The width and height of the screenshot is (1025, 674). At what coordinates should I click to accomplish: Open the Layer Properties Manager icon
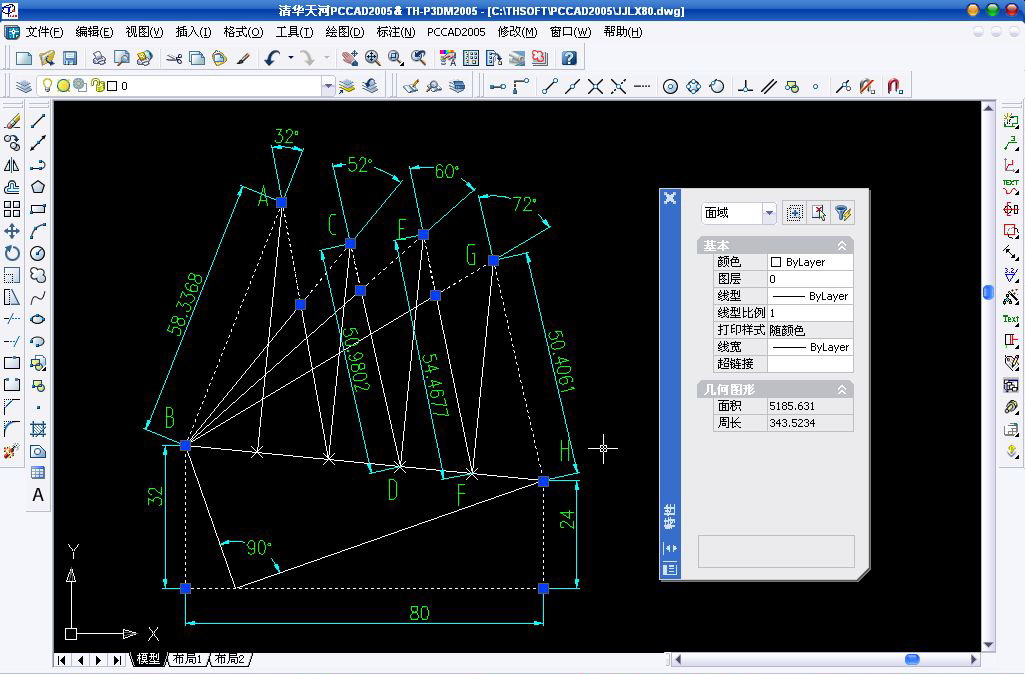pyautogui.click(x=24, y=86)
